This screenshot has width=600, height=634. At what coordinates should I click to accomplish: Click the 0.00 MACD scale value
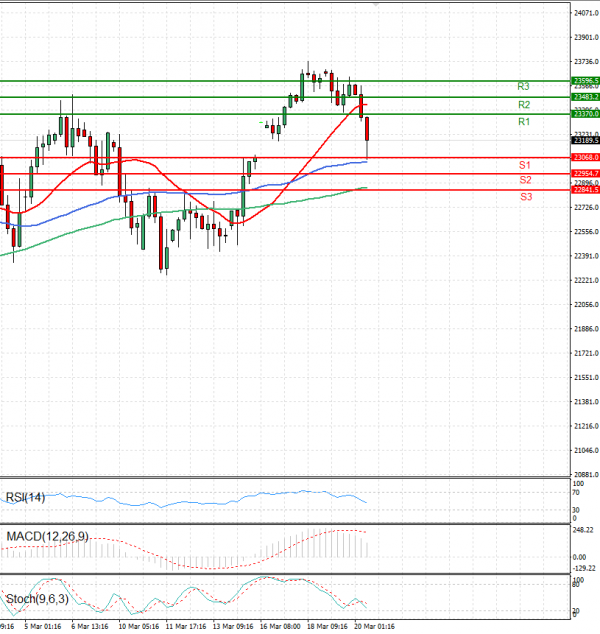point(579,557)
